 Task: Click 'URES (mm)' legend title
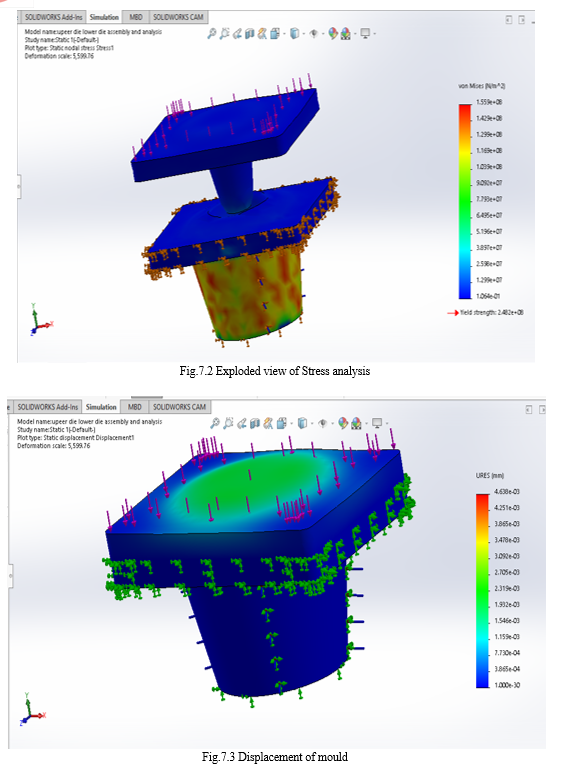[489, 475]
